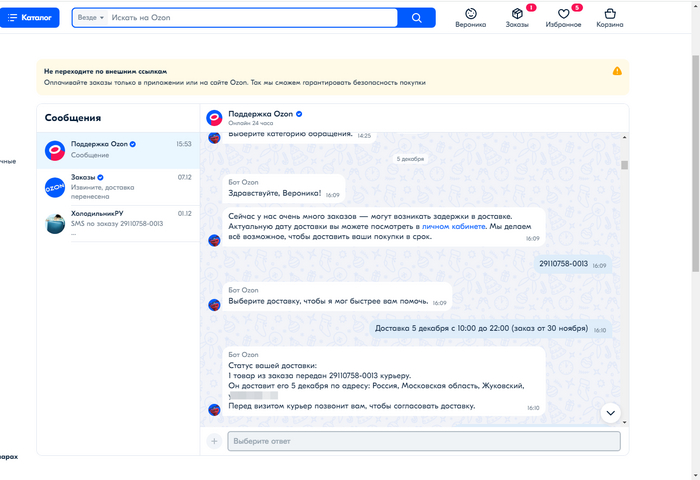Click the page vertical scrollbar
The image size is (700, 480).
[x=694, y=150]
